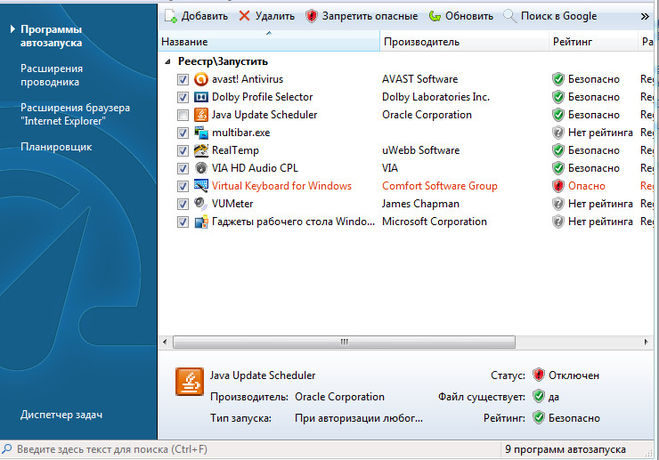Click the Comfort Software Group manufacturer cell
Image resolution: width=659 pixels, height=460 pixels.
click(x=440, y=186)
